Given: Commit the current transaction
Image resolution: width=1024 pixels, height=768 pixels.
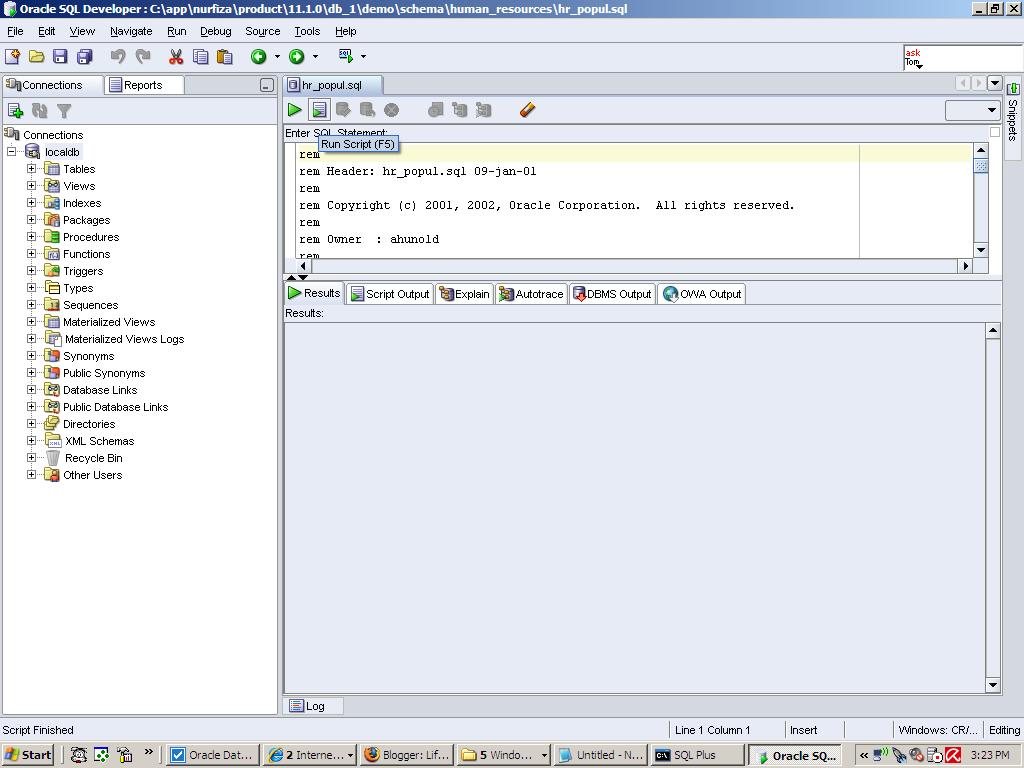Looking at the screenshot, I should coord(343,110).
